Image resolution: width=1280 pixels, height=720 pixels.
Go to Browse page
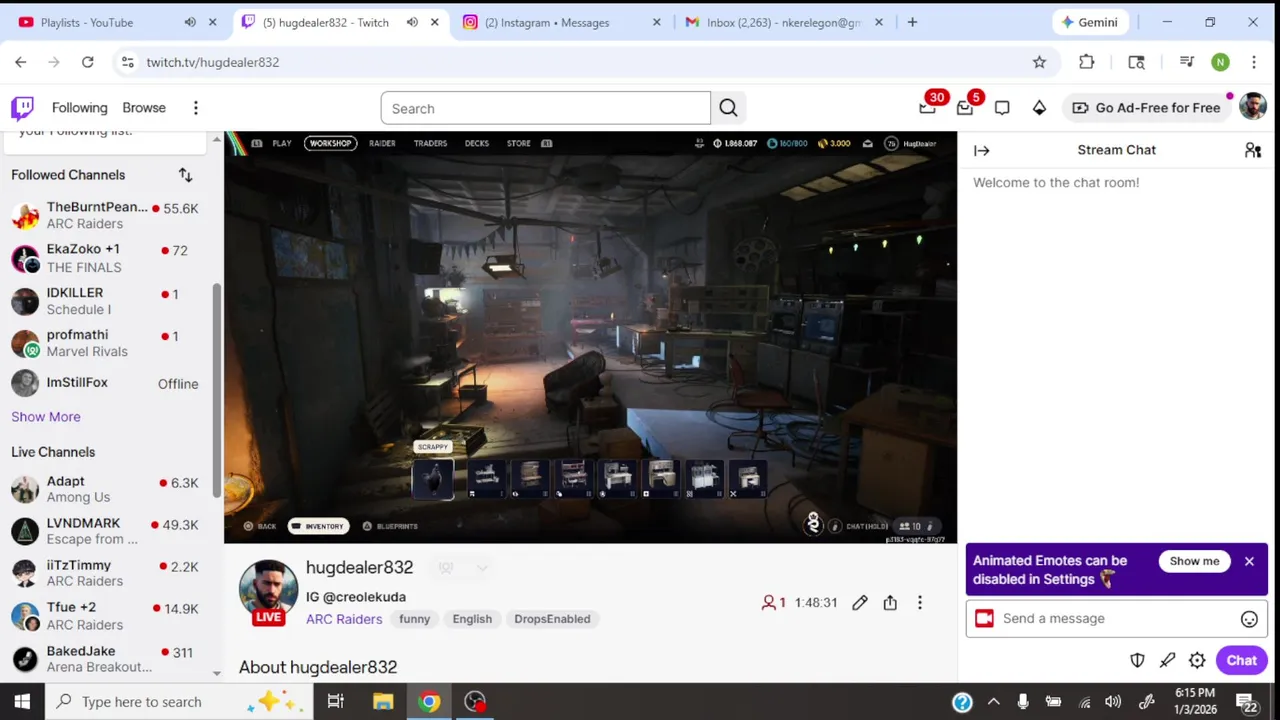click(144, 108)
